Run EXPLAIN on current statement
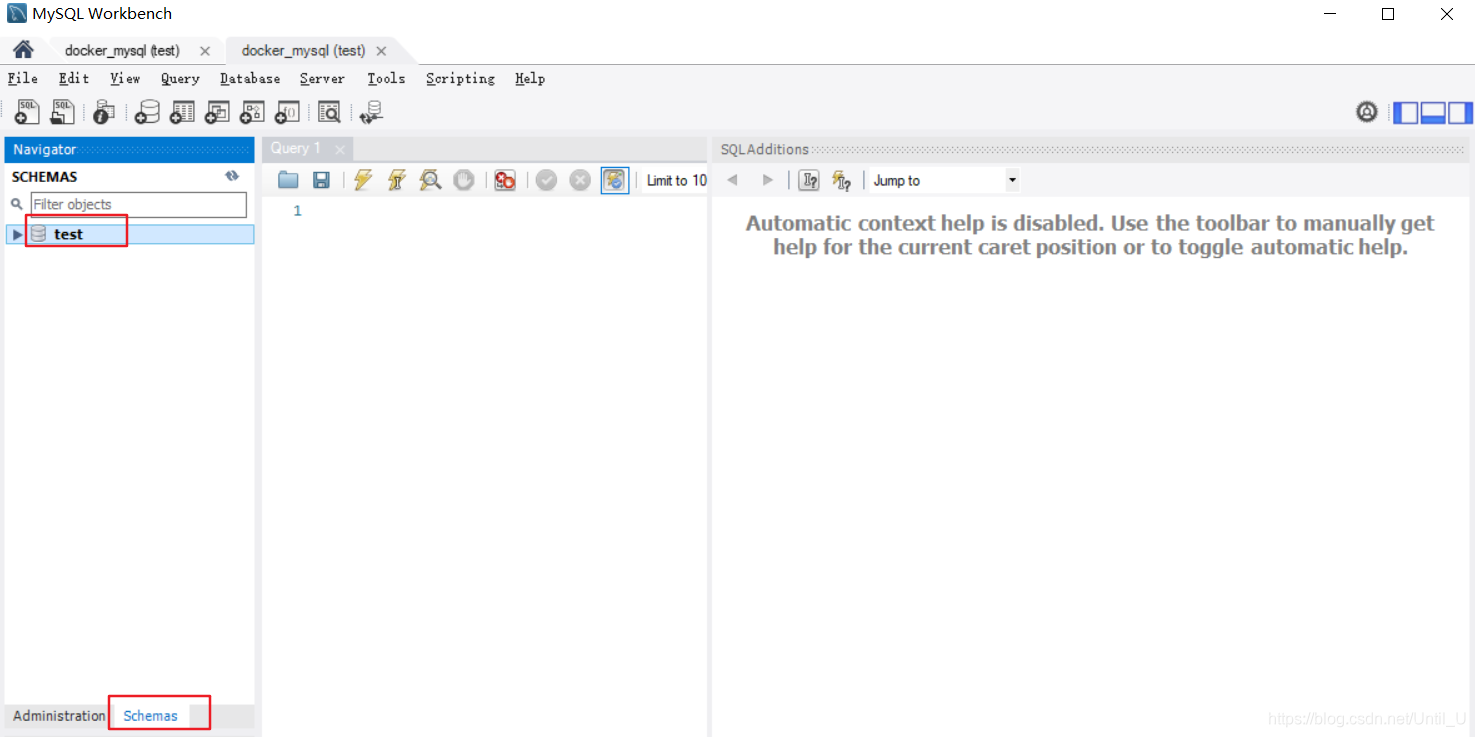This screenshot has height=737, width=1475. (x=430, y=180)
